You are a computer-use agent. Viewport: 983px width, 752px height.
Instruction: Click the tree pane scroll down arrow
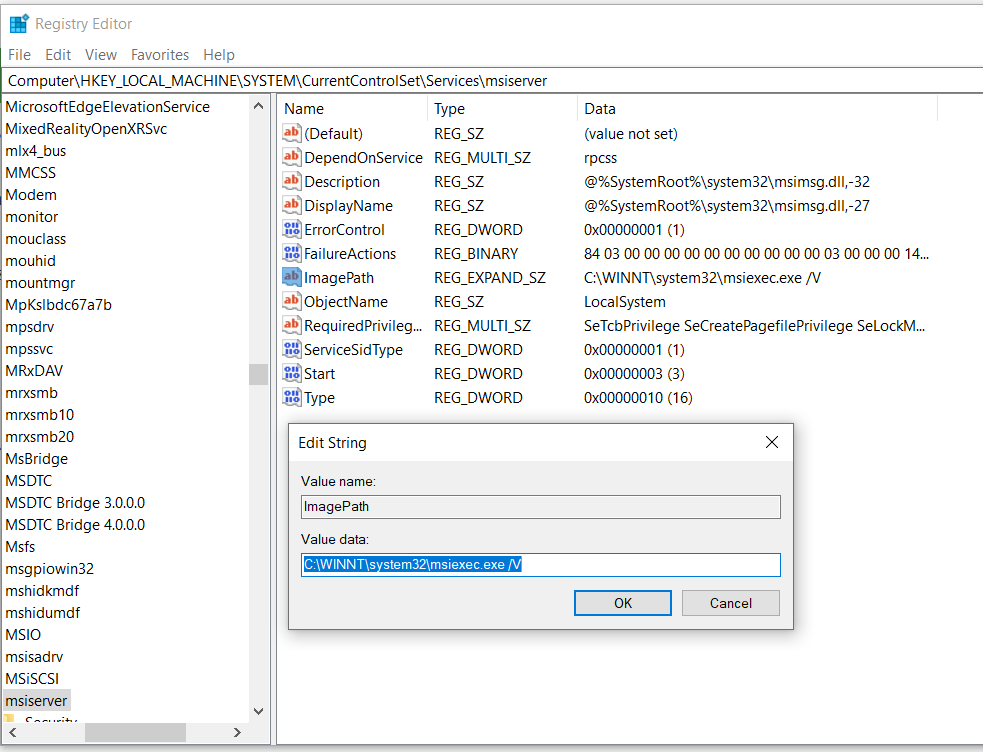(x=258, y=711)
